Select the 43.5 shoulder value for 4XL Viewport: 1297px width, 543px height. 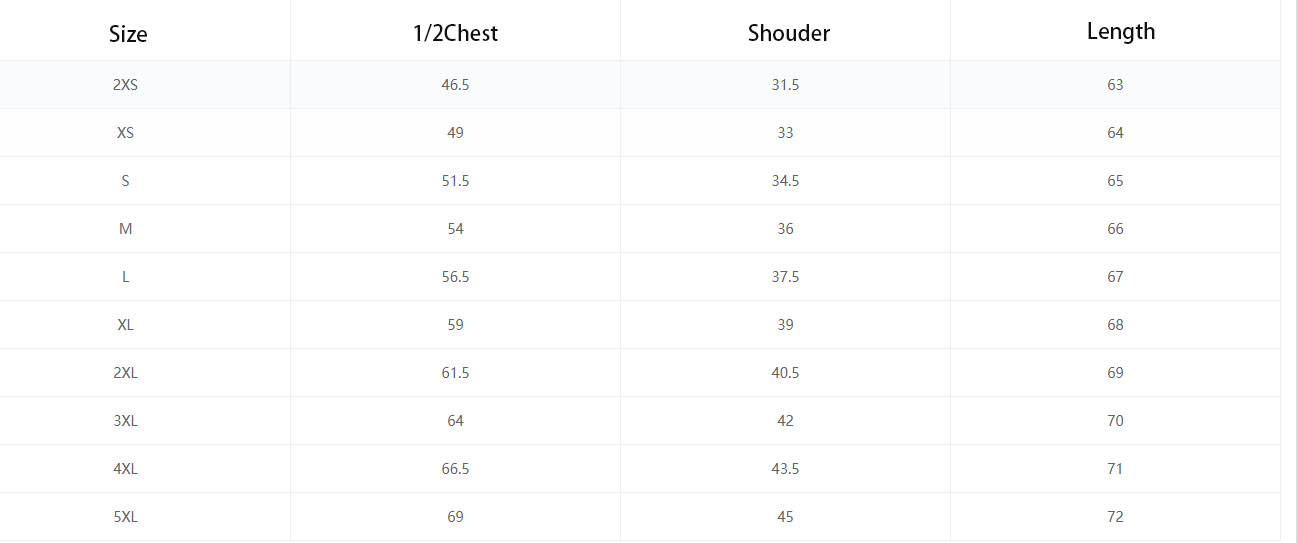[x=785, y=469]
